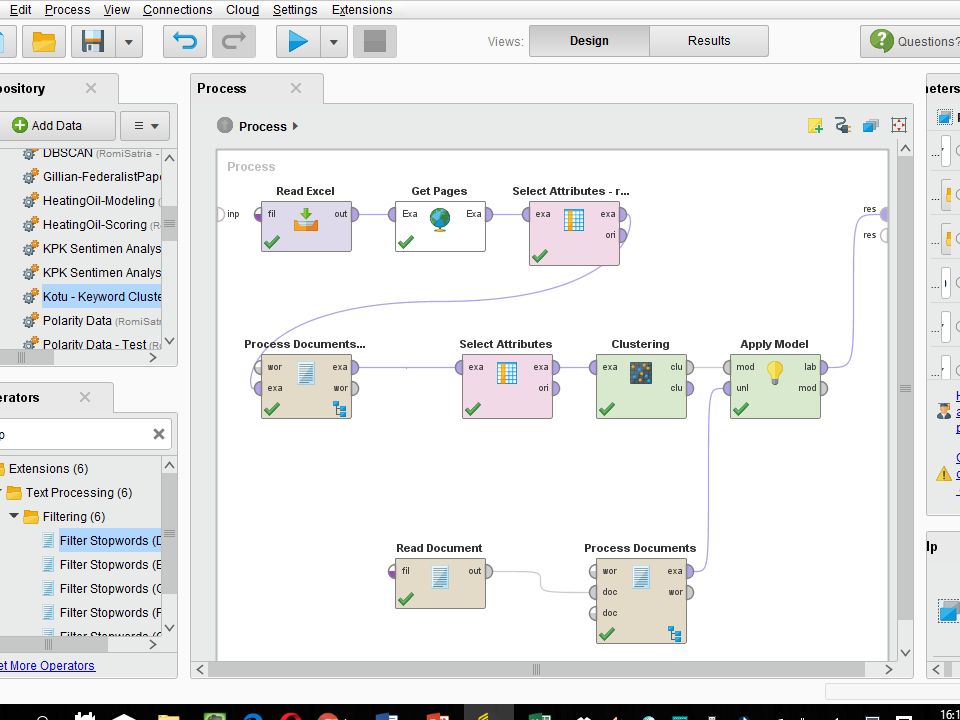Stop the process execution
The image size is (960, 720).
(375, 42)
